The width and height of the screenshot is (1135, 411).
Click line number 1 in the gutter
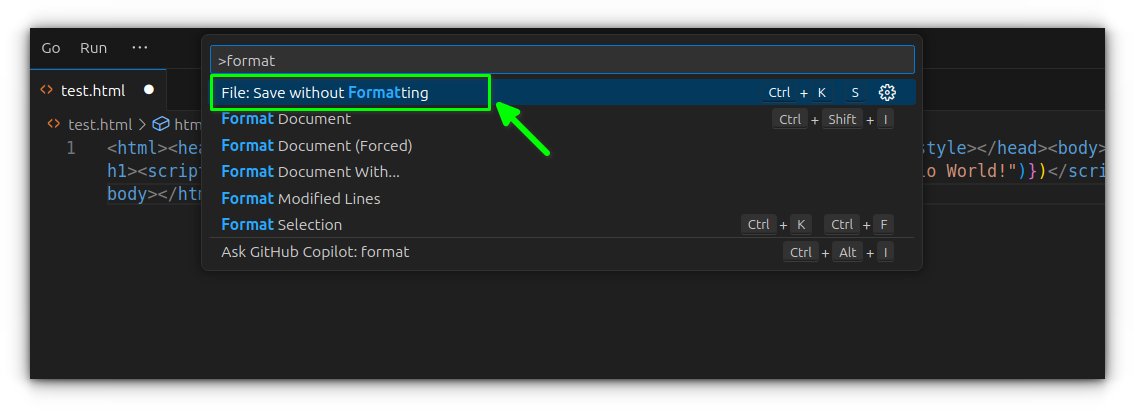71,149
